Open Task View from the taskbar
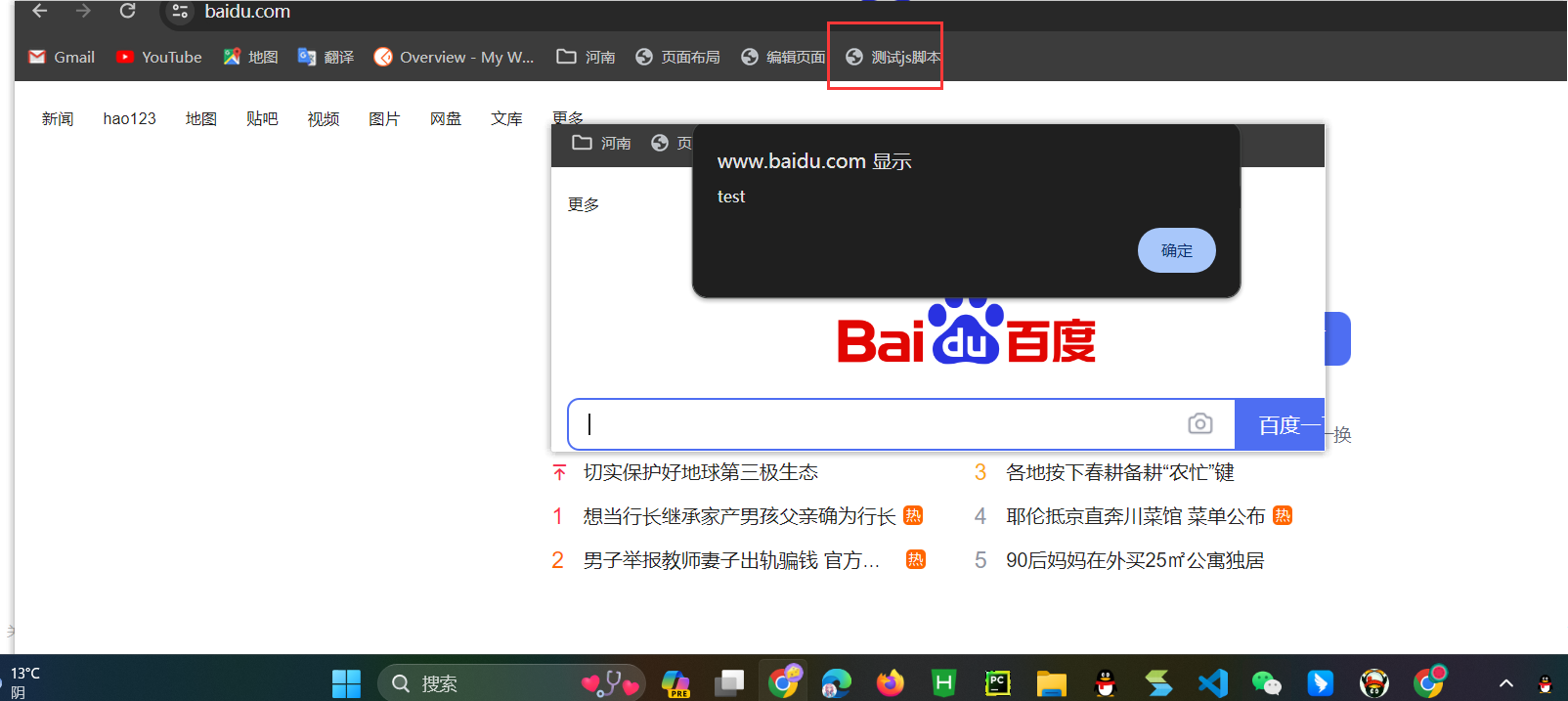Image resolution: width=1568 pixels, height=701 pixels. click(728, 683)
